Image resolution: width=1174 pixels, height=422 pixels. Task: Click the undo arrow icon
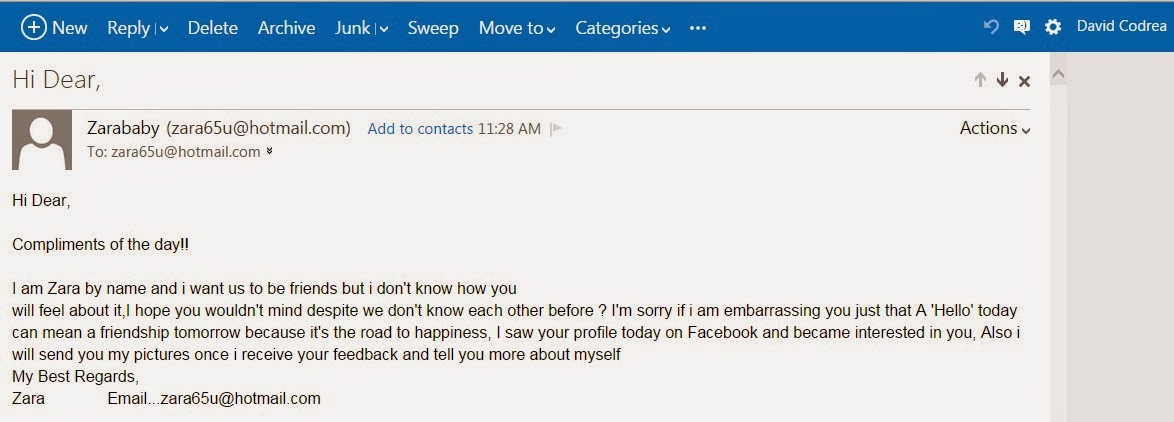click(991, 27)
